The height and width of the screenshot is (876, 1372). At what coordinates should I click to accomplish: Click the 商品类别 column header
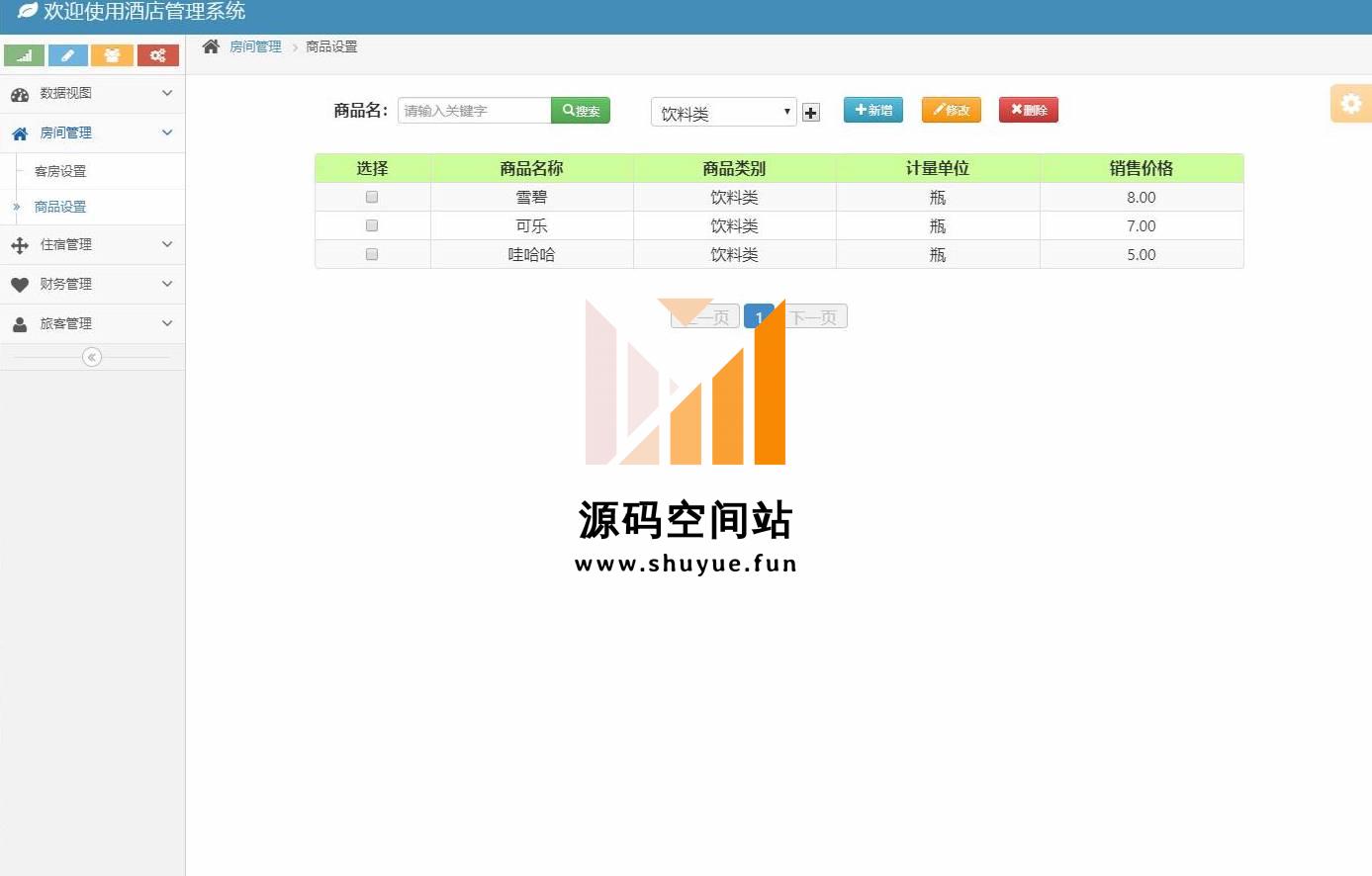pos(735,168)
